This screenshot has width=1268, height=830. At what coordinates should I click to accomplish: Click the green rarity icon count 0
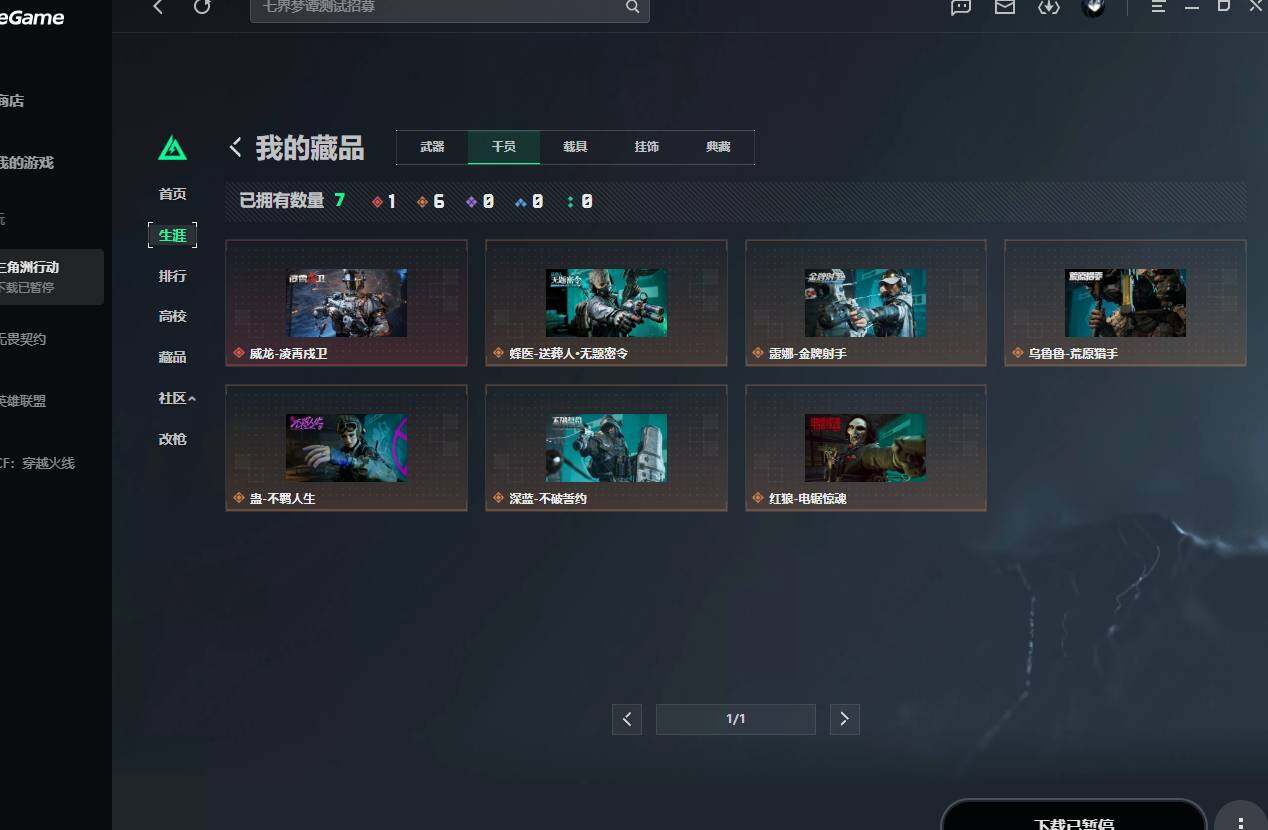click(x=579, y=201)
